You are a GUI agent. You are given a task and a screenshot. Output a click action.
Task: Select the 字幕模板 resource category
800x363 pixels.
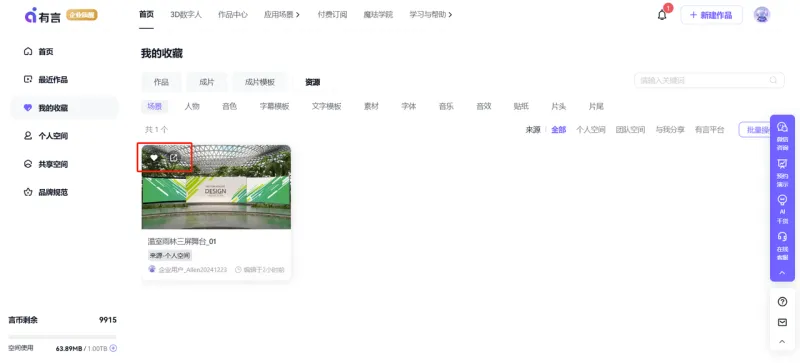pyautogui.click(x=274, y=106)
